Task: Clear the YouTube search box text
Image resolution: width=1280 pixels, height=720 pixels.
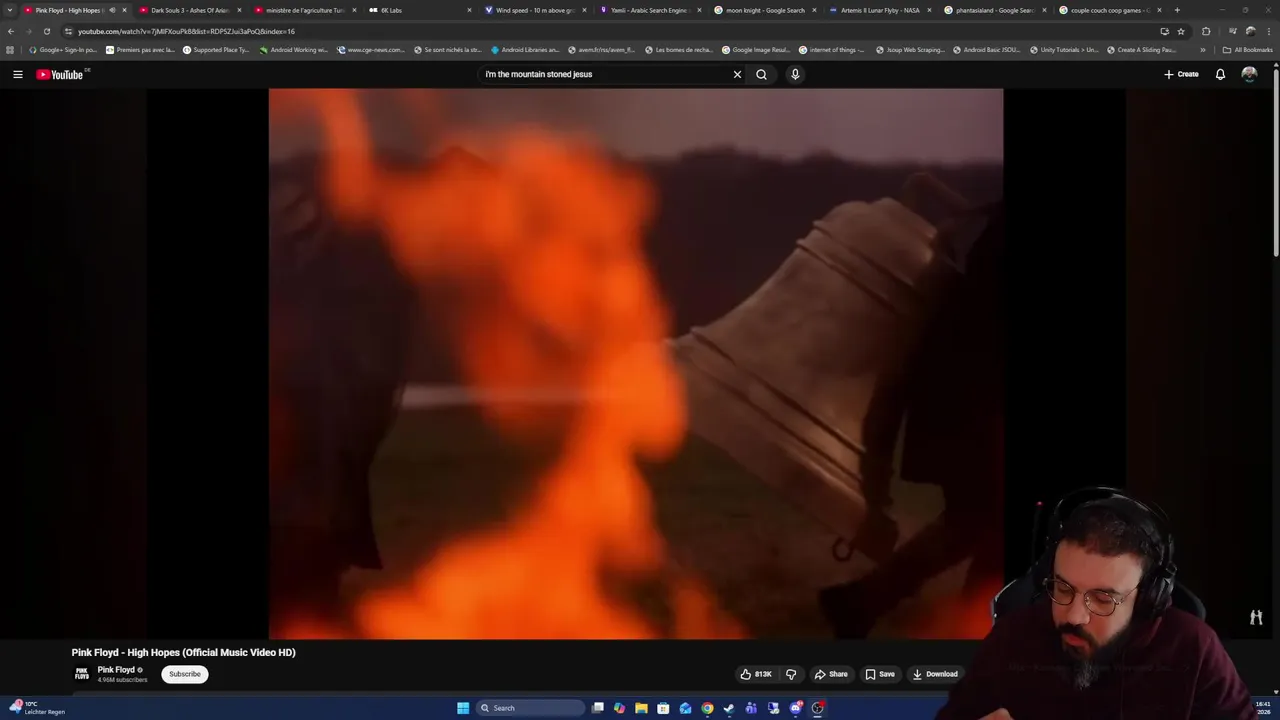Action: (x=737, y=74)
